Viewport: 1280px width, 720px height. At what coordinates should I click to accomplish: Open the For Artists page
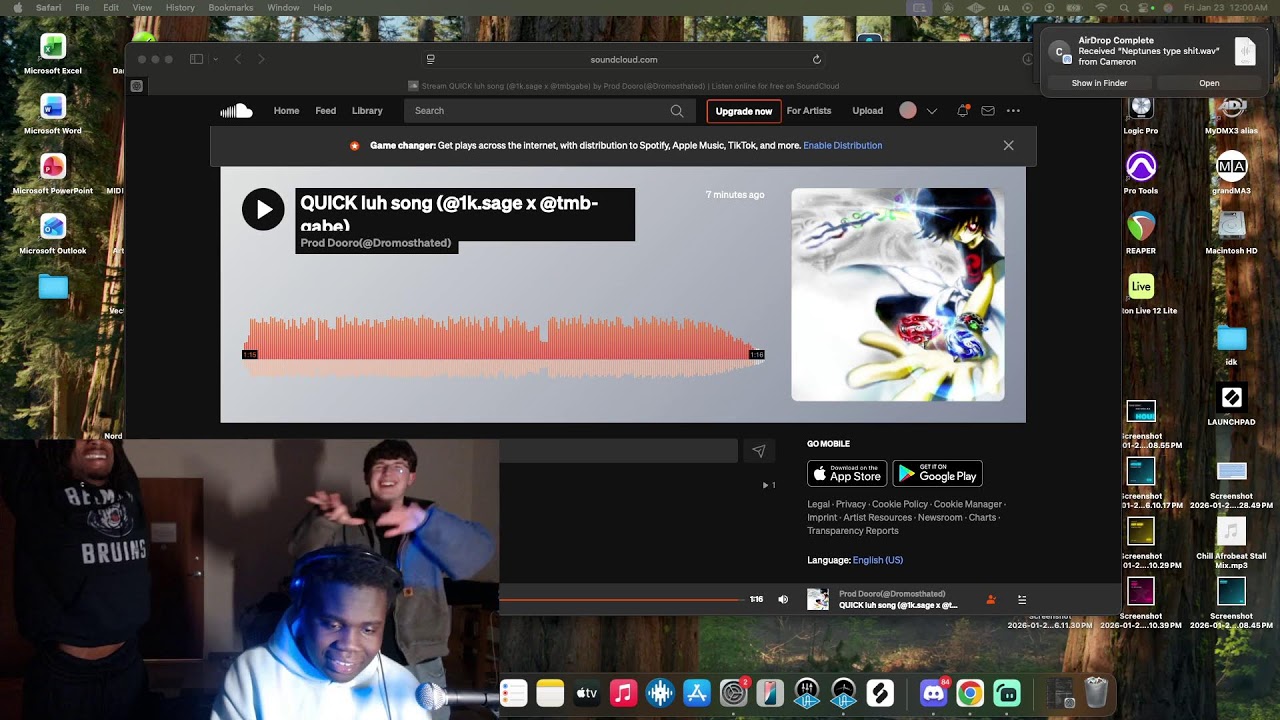809,111
